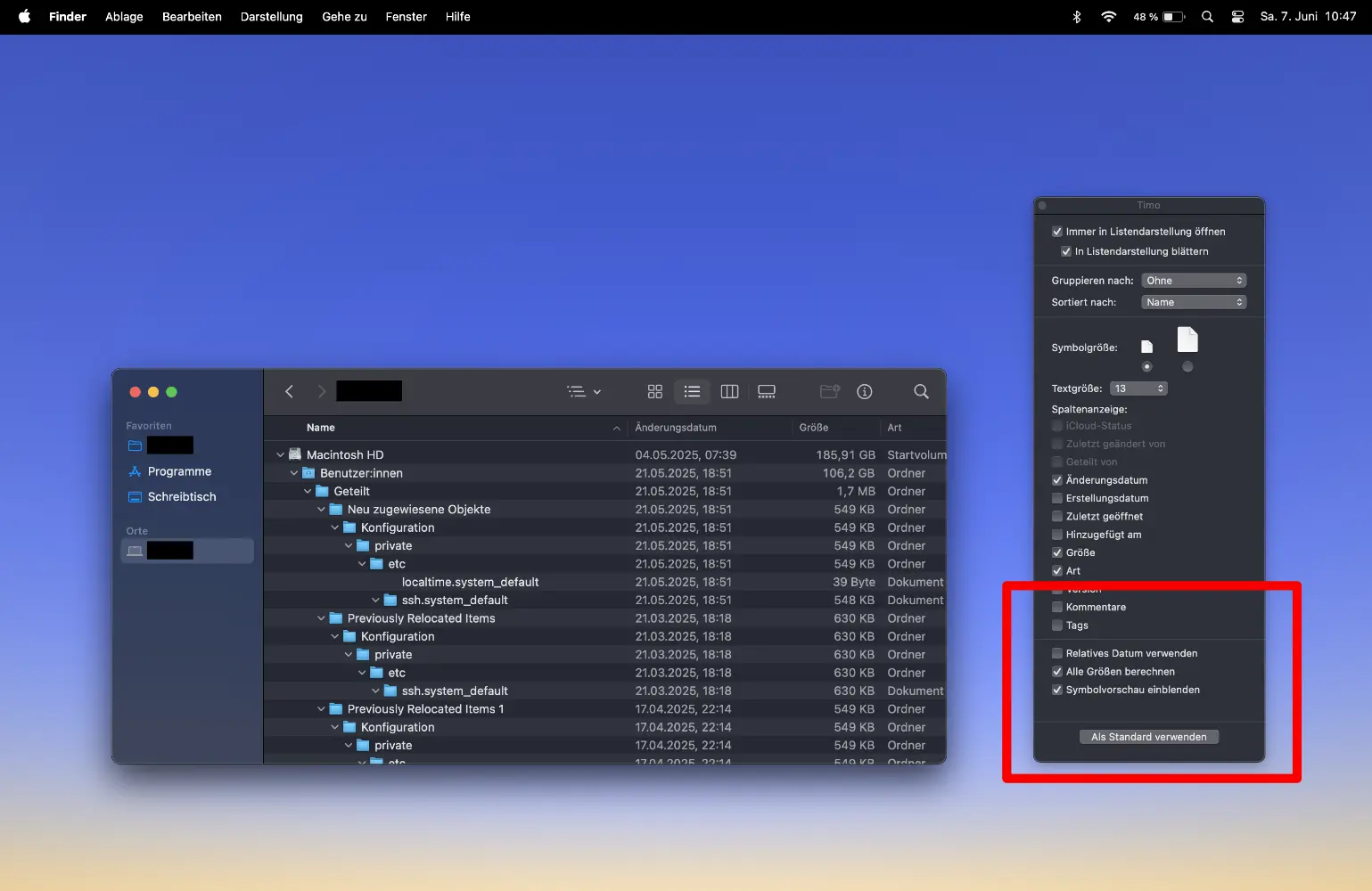
Task: Toggle Symbolvorschau einblenden checkbox
Action: (x=1057, y=690)
